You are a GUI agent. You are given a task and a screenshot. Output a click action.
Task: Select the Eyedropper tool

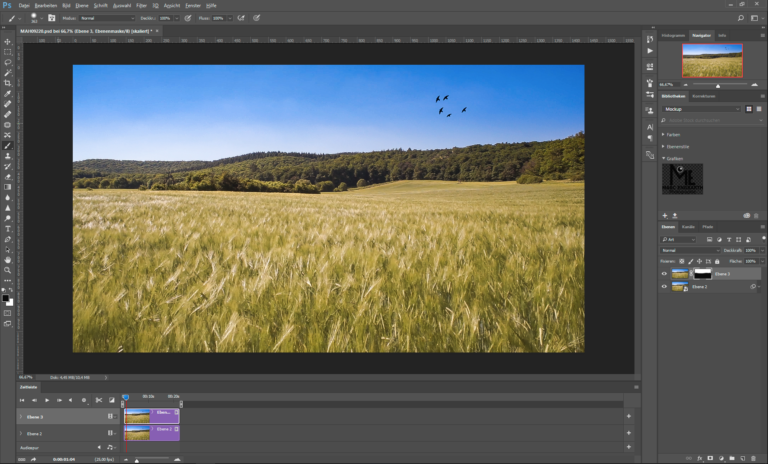7,94
